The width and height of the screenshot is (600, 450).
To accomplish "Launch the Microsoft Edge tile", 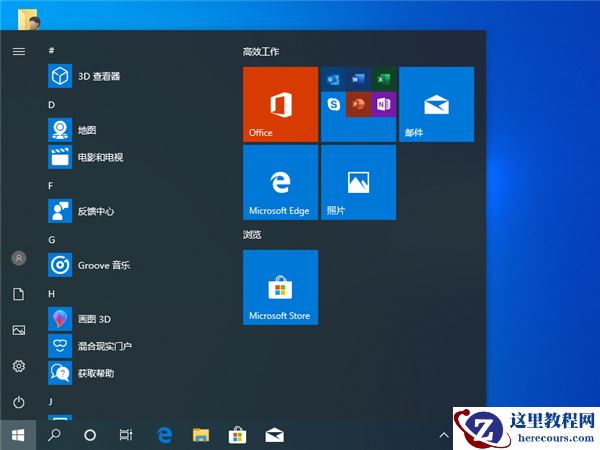I will [x=280, y=183].
